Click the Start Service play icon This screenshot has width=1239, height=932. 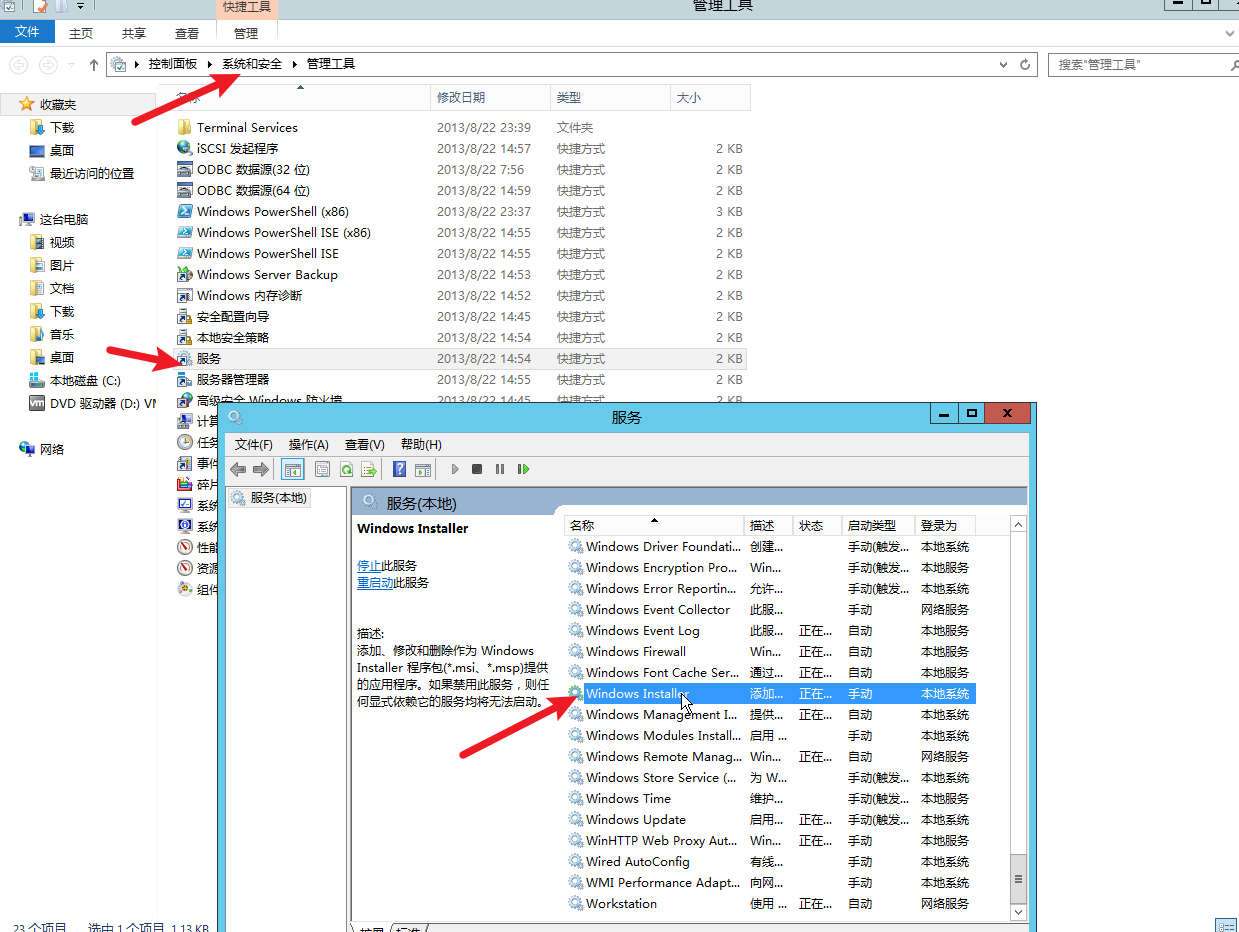455,469
